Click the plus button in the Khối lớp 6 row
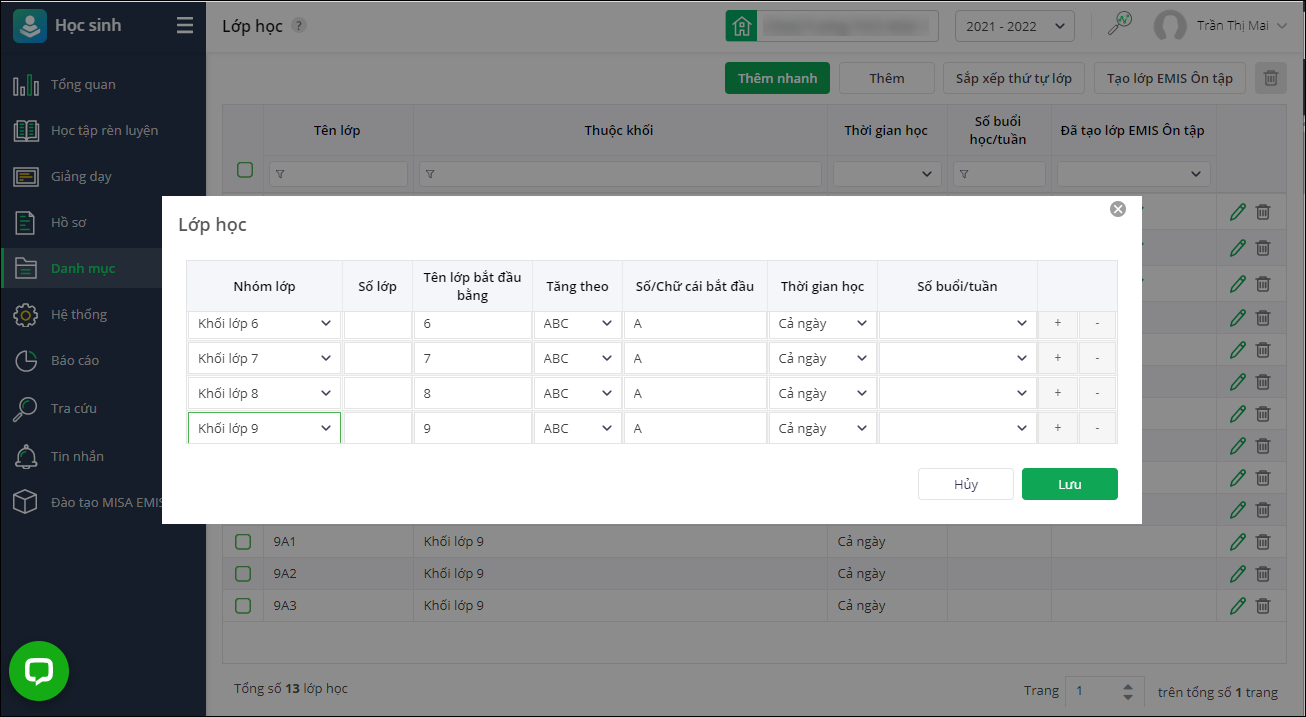 (1058, 324)
